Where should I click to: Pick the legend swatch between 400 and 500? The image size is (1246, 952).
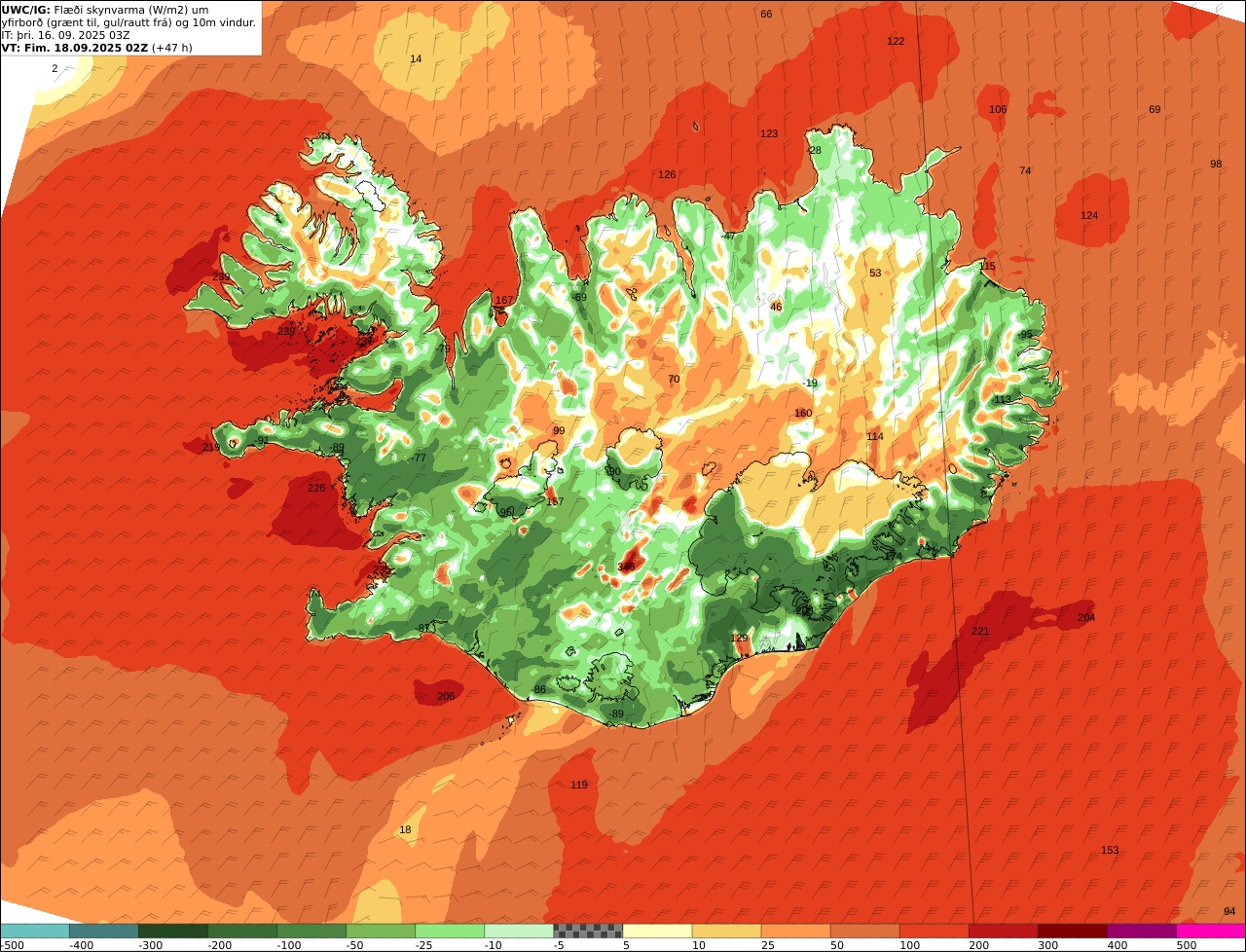[x=1142, y=931]
